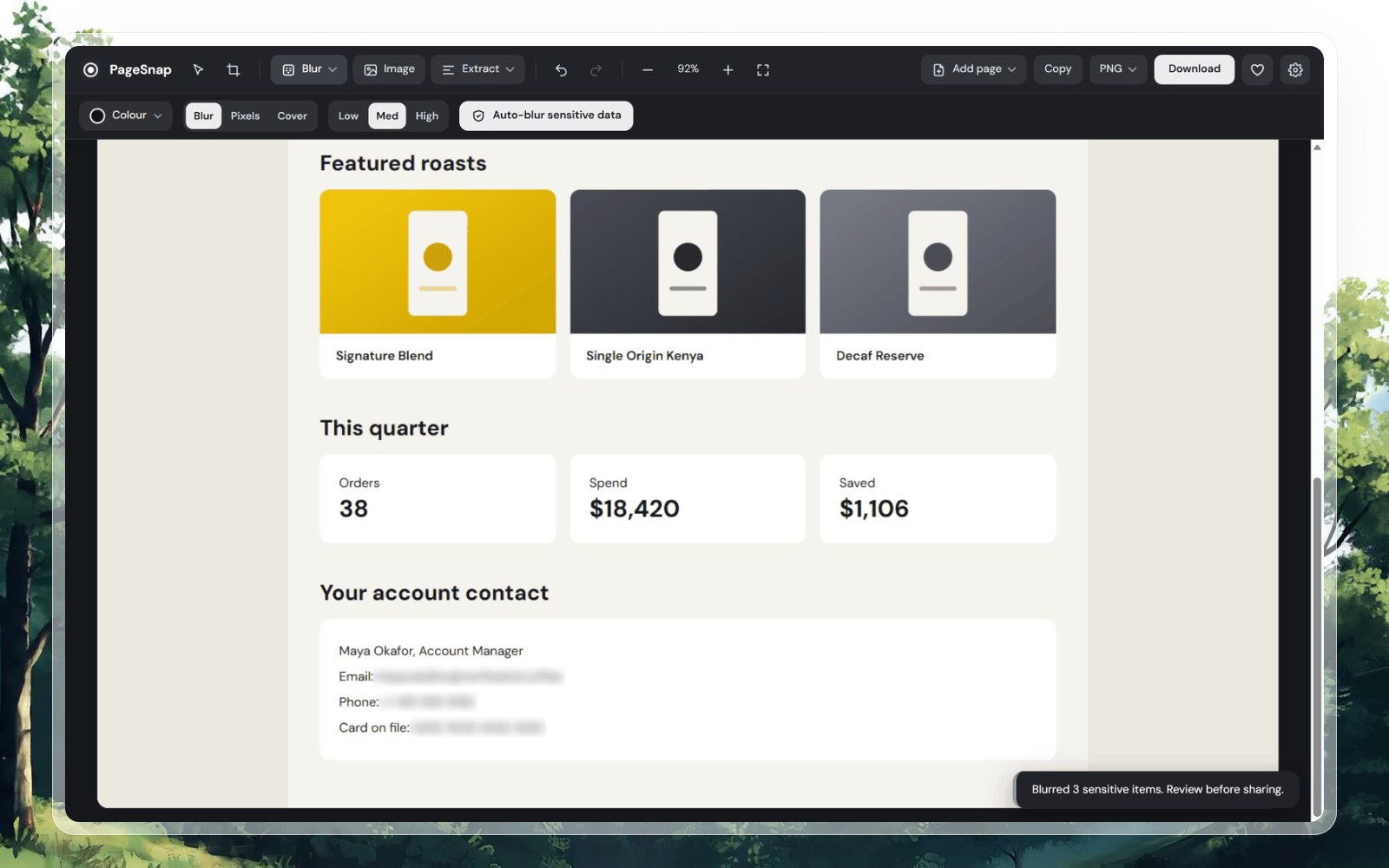This screenshot has height=868, width=1389.
Task: Undo the last action
Action: [x=561, y=69]
